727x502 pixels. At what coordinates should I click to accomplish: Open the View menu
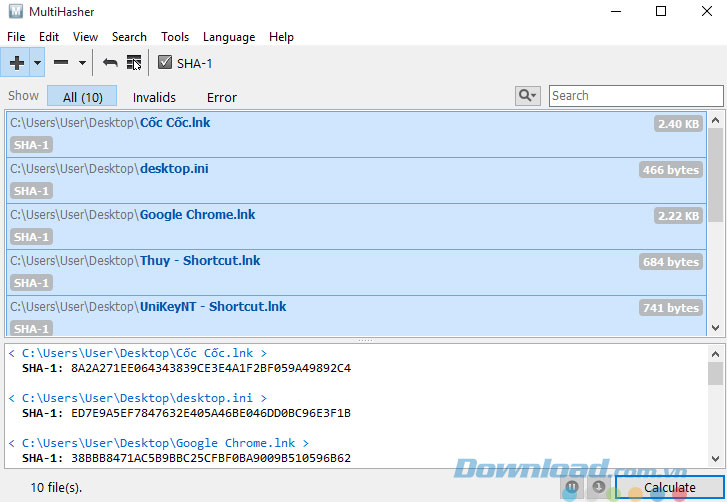[85, 37]
